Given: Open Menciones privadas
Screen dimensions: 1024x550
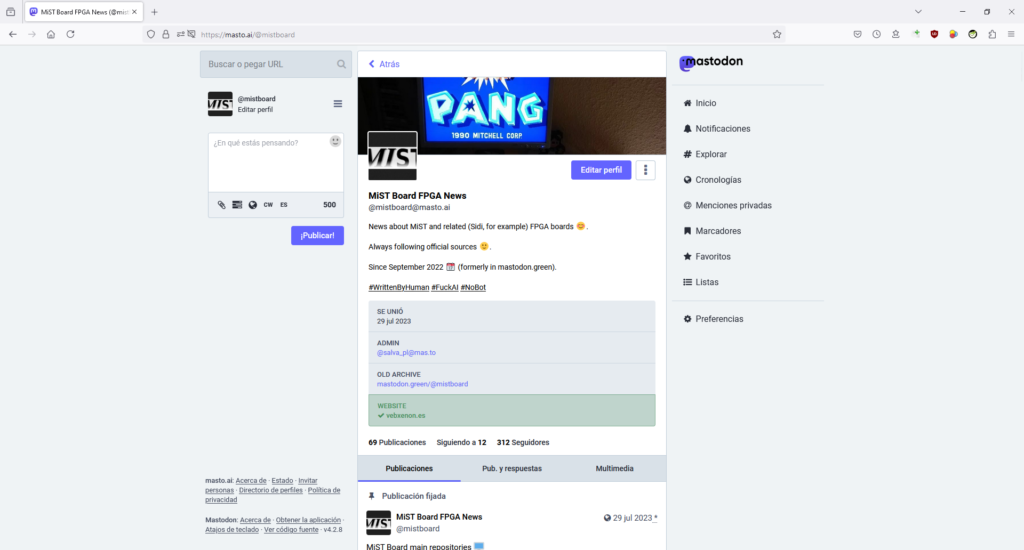Looking at the screenshot, I should (x=727, y=205).
